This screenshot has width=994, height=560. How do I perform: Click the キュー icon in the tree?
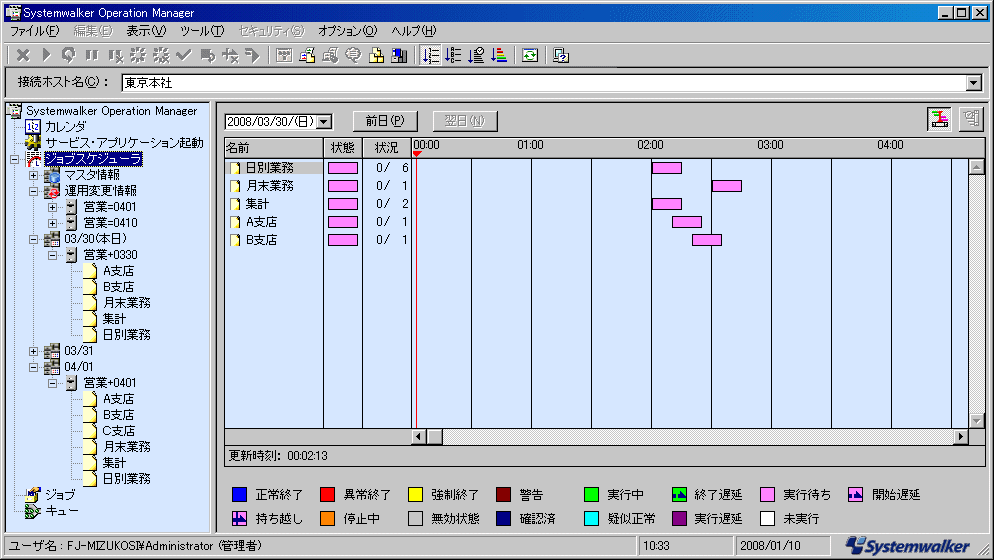(x=32, y=511)
